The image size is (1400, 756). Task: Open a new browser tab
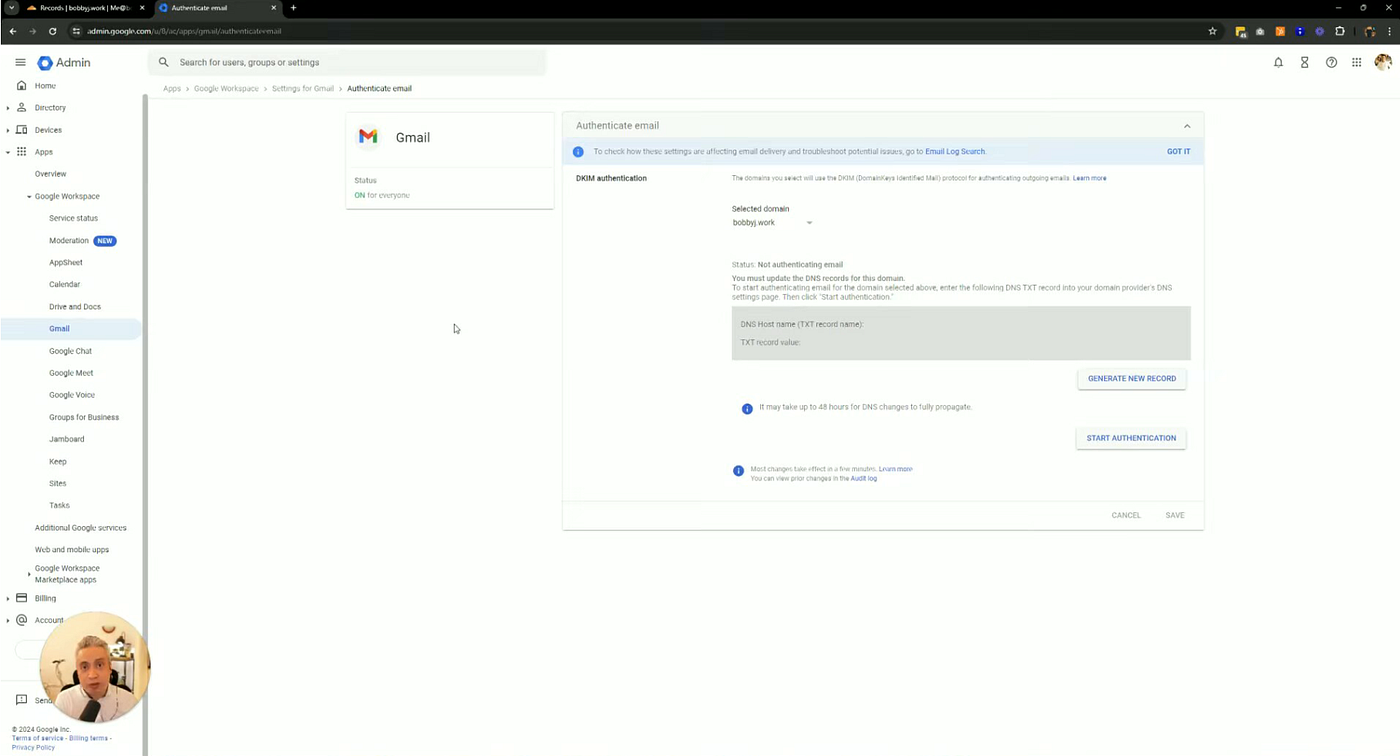[x=293, y=8]
